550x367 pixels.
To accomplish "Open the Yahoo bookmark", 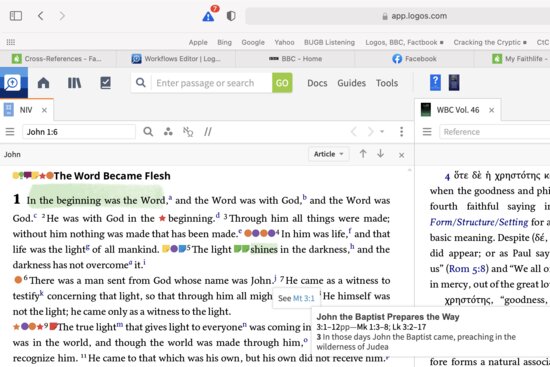I will [x=284, y=42].
